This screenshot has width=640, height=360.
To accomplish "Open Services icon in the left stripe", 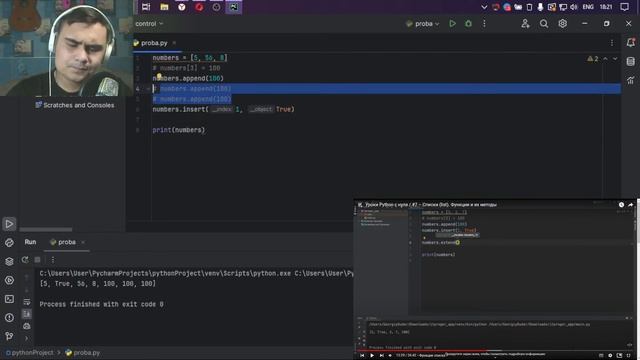I will (x=9, y=280).
